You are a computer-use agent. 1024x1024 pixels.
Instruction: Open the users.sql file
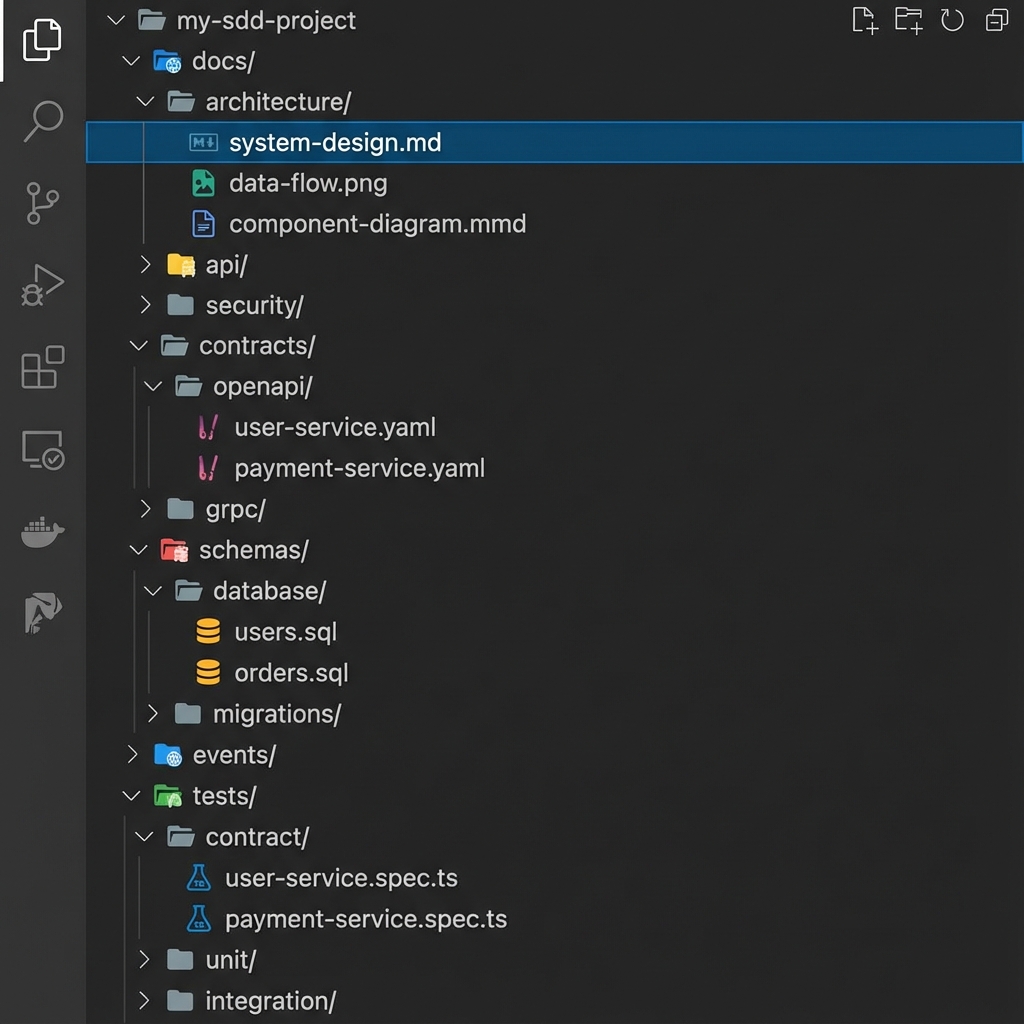(x=285, y=632)
